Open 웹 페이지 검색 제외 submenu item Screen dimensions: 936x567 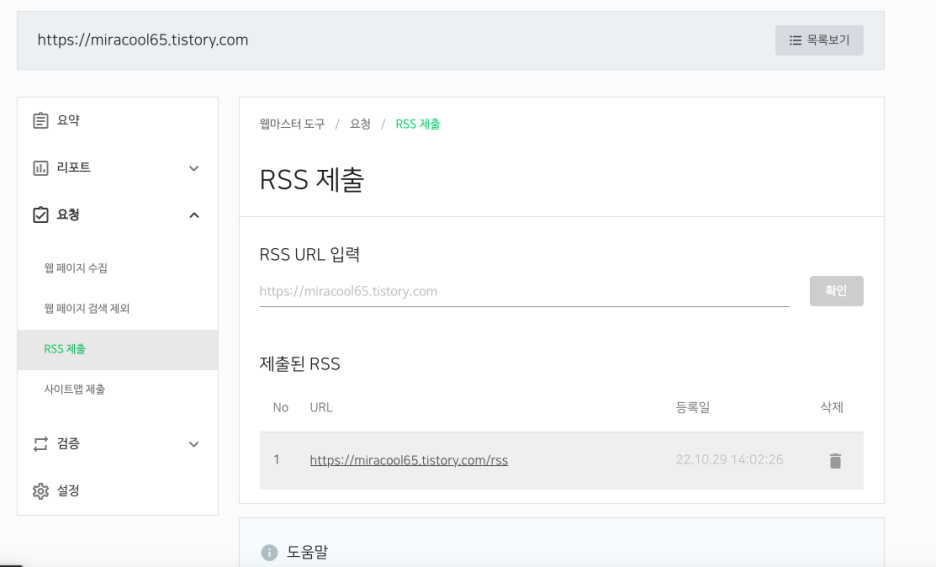pos(87,309)
